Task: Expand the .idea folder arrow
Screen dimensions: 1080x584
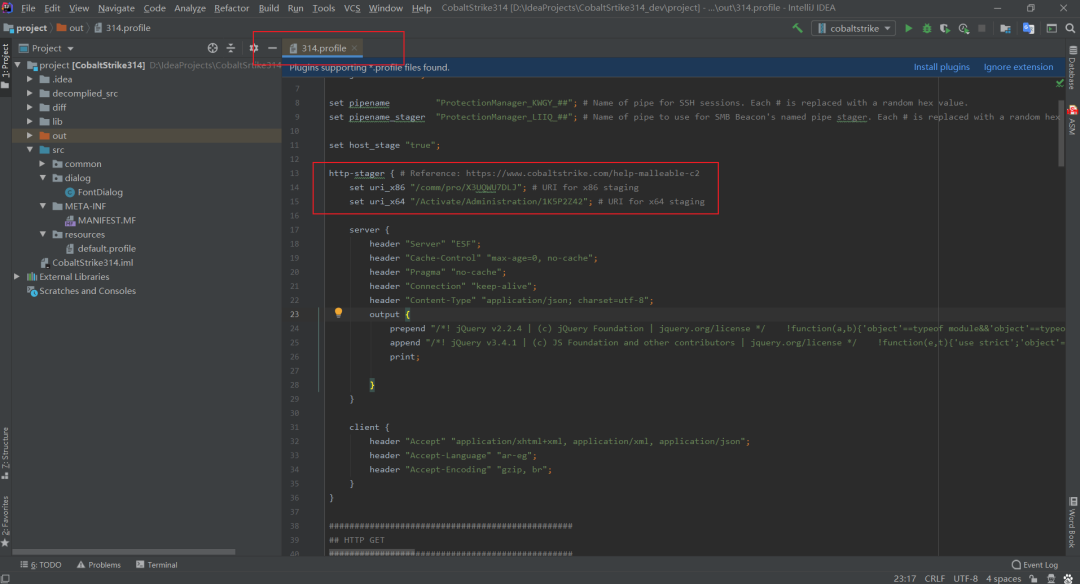Action: (x=30, y=79)
